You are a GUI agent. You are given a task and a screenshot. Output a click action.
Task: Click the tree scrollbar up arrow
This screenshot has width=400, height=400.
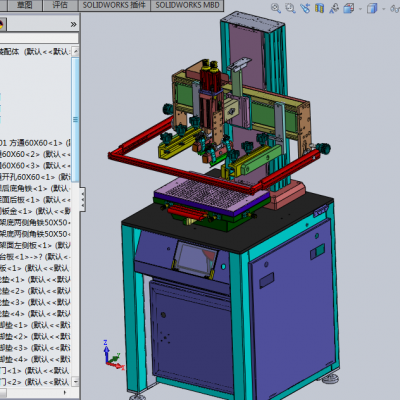click(76, 51)
